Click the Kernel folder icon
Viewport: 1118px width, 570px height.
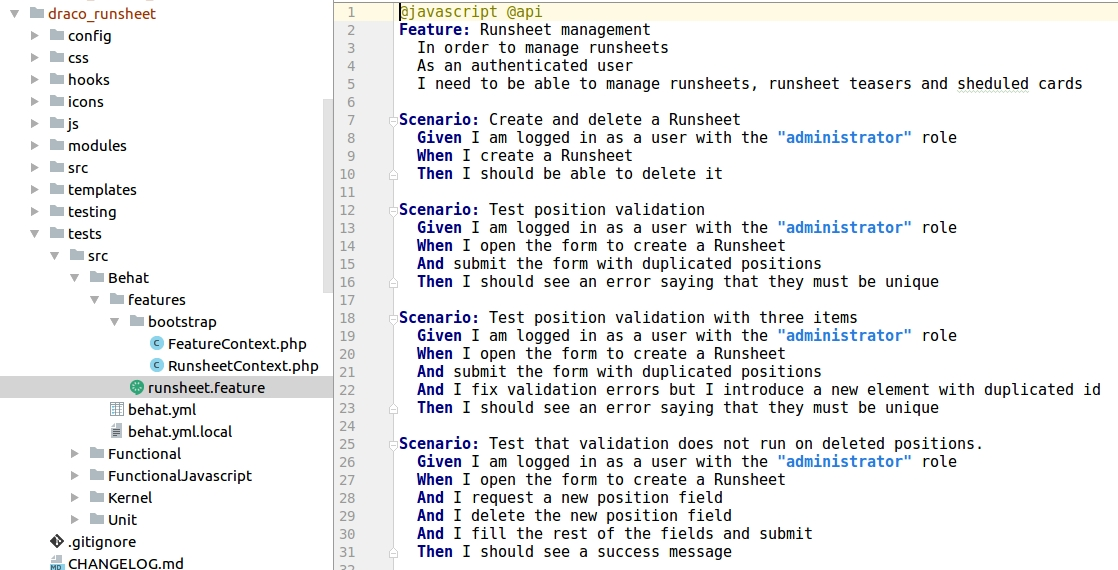pyautogui.click(x=97, y=497)
